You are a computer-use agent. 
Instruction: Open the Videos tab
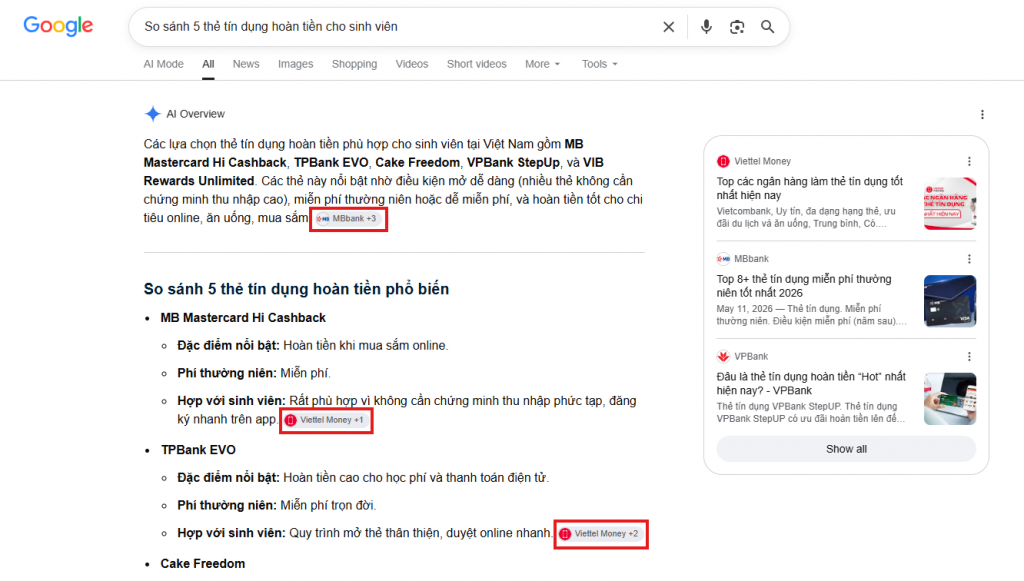tap(411, 64)
